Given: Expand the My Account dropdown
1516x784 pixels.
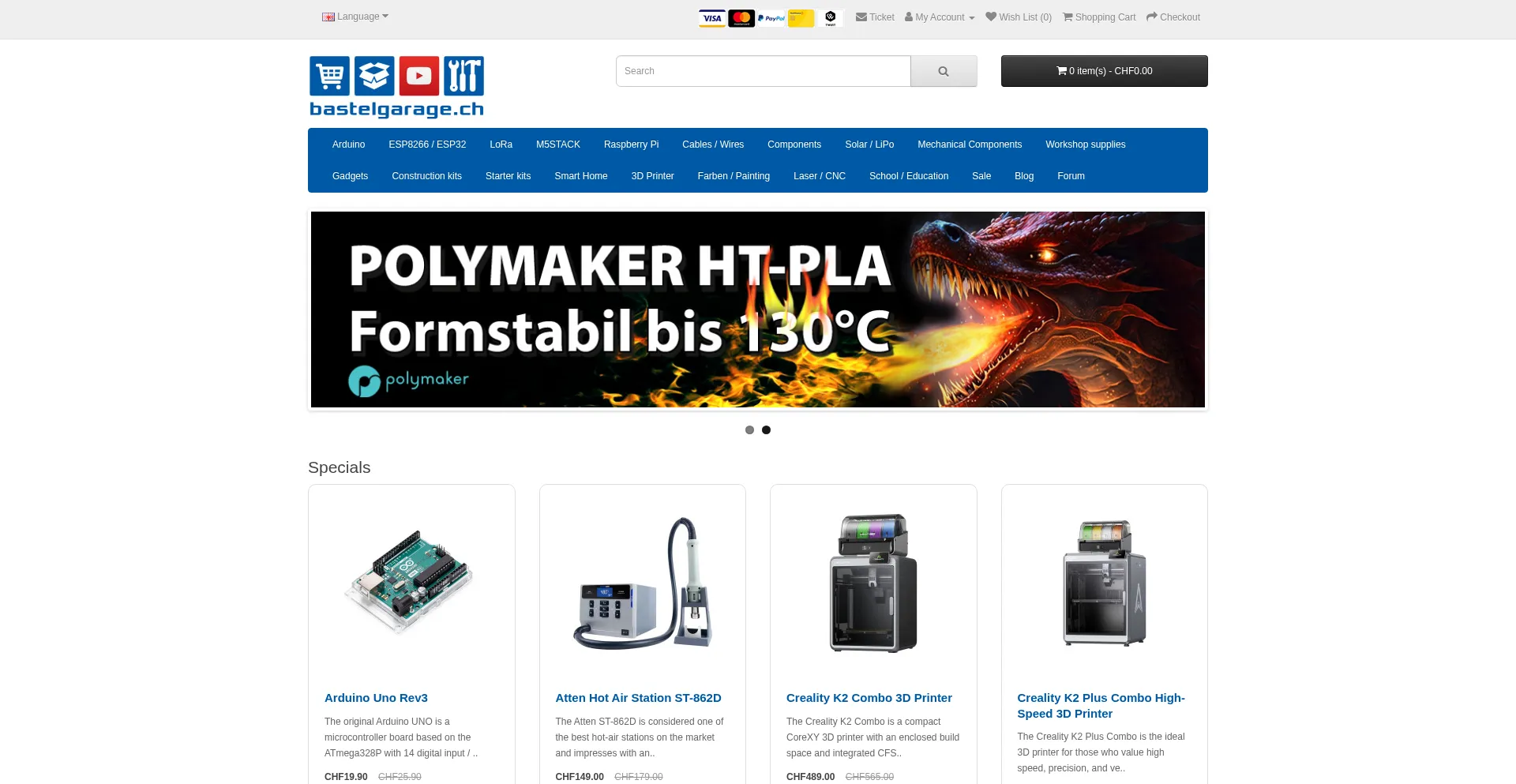Looking at the screenshot, I should (940, 17).
